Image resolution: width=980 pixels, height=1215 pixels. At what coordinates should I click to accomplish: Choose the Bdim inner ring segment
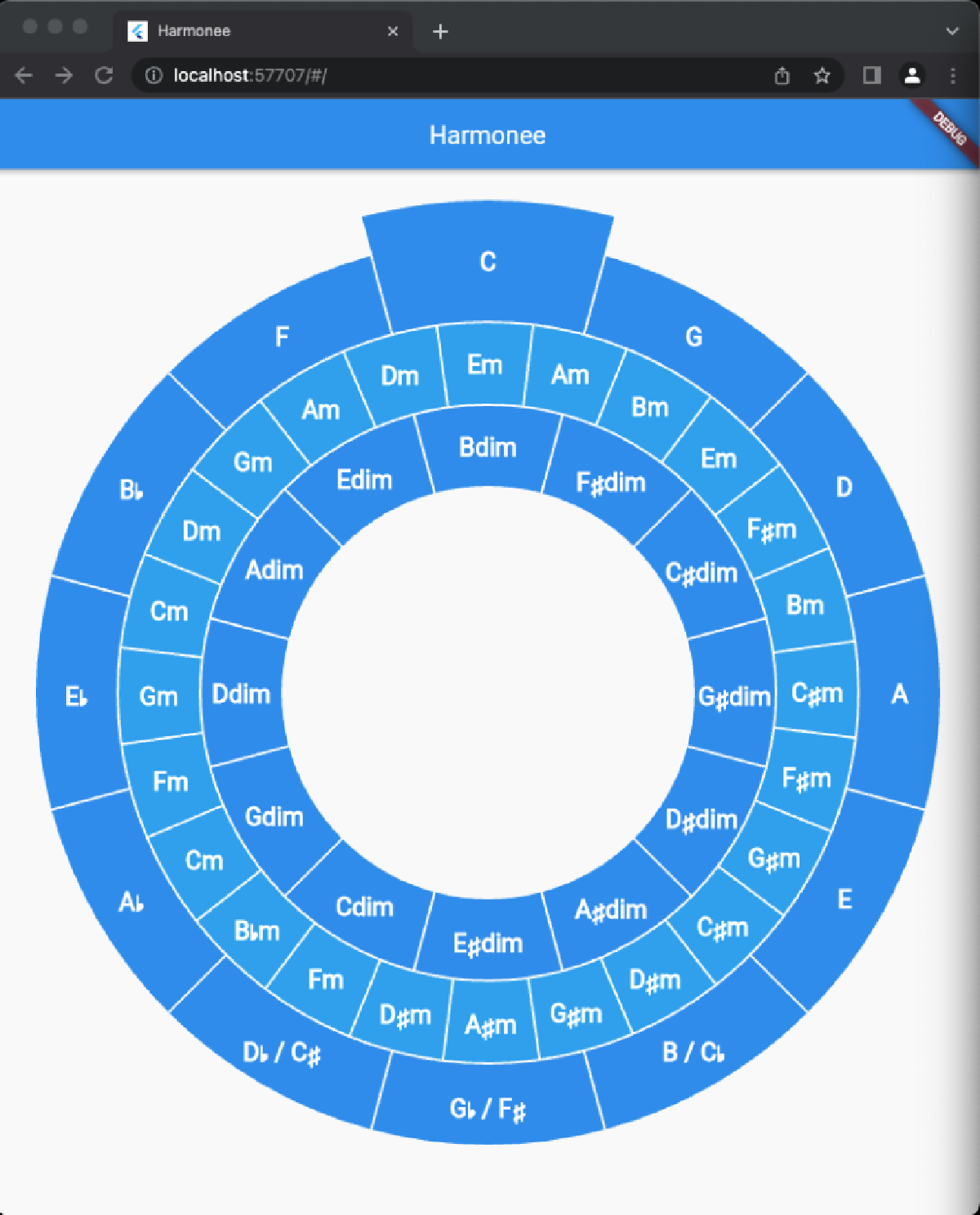488,449
